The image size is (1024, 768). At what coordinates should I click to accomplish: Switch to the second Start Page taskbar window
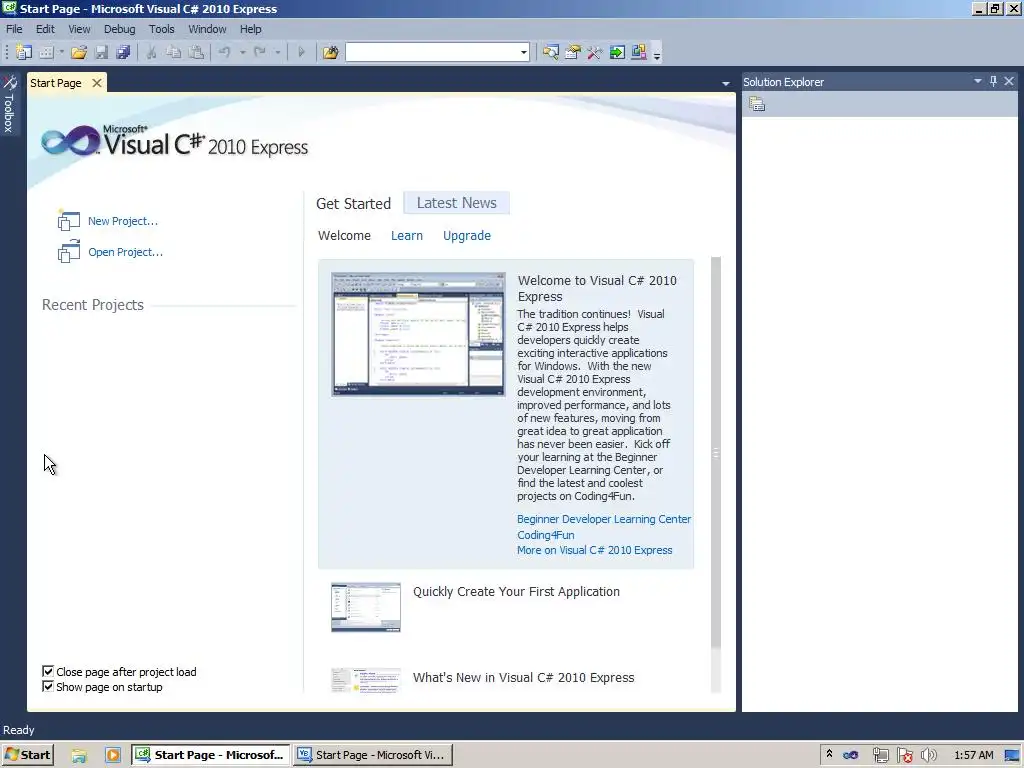pos(372,755)
